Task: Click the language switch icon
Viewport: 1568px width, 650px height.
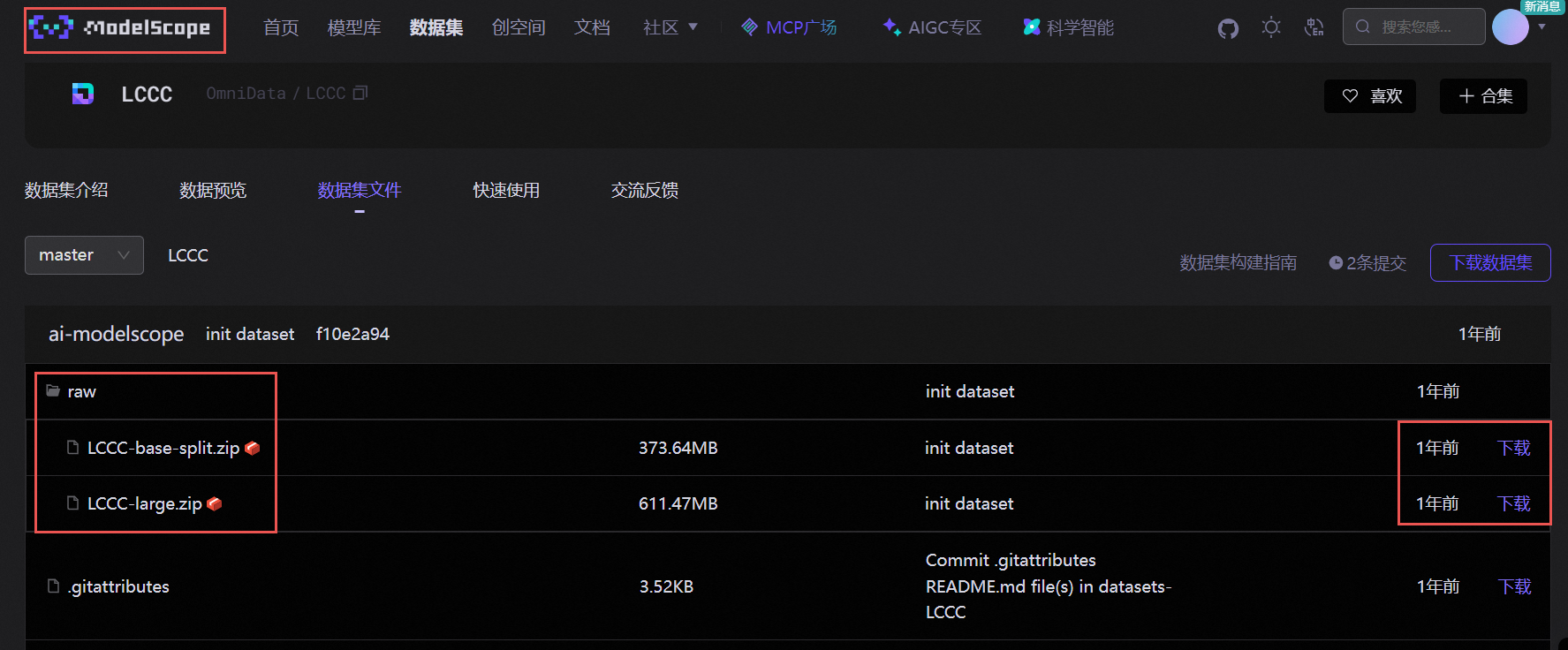Action: [x=1314, y=27]
